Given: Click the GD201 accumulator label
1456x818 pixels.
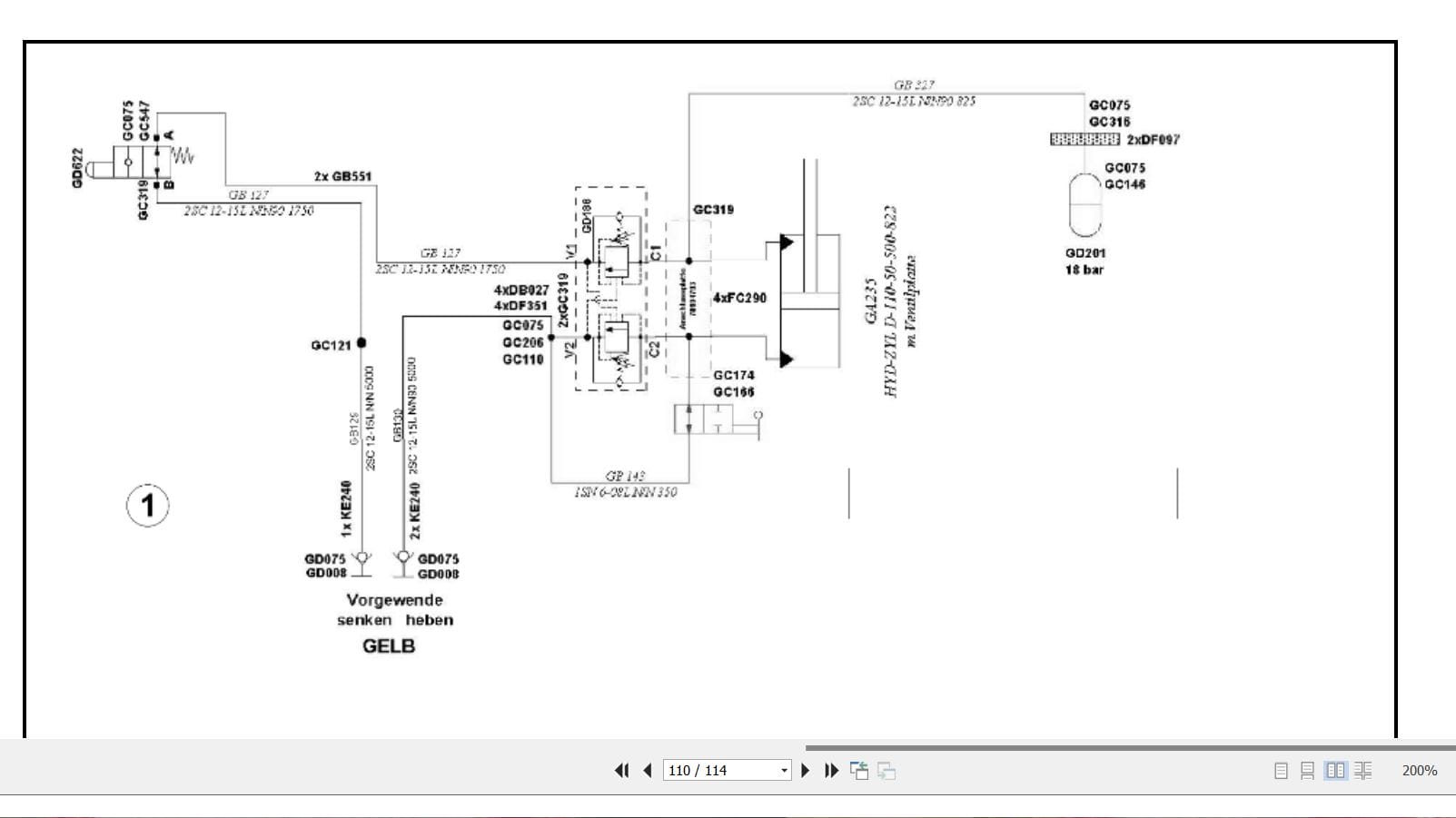Looking at the screenshot, I should click(x=1085, y=253).
